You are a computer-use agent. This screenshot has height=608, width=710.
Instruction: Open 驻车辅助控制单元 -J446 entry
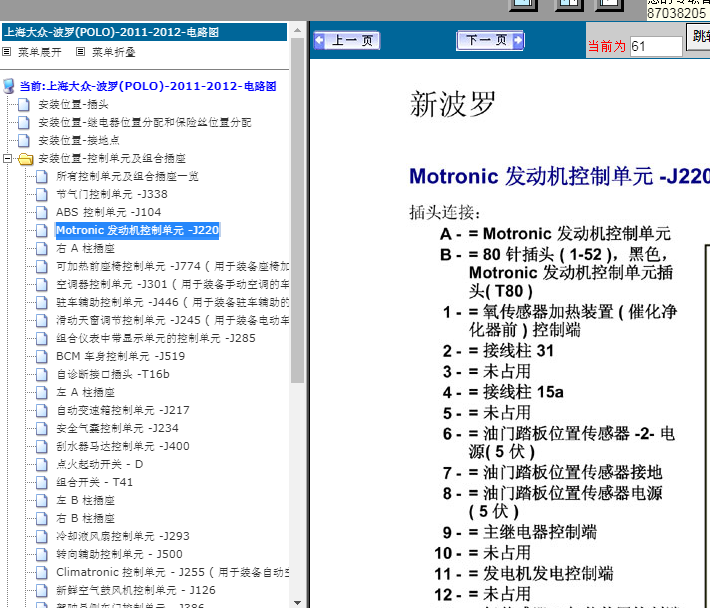(173, 302)
